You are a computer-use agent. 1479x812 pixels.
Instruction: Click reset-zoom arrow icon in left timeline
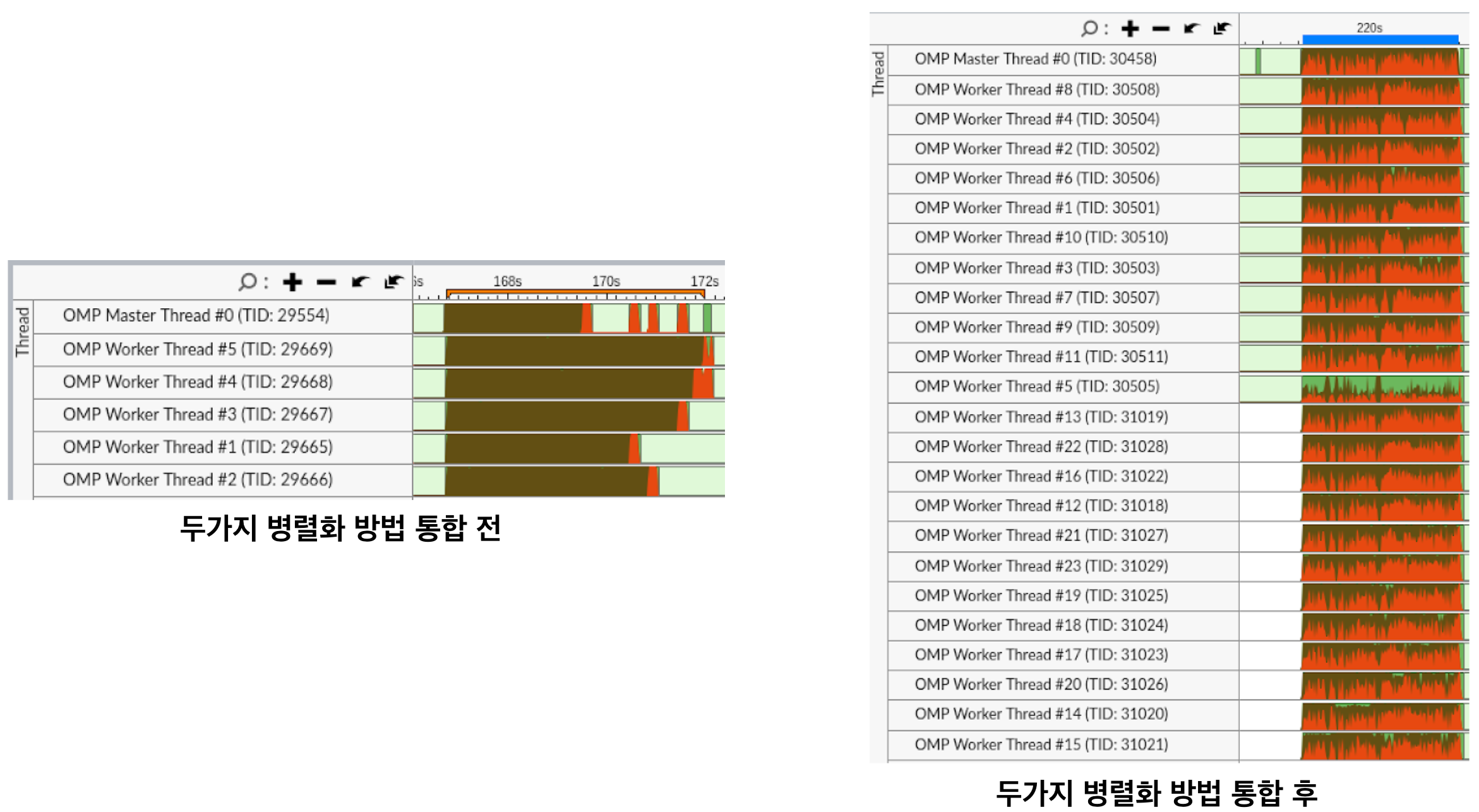(394, 281)
